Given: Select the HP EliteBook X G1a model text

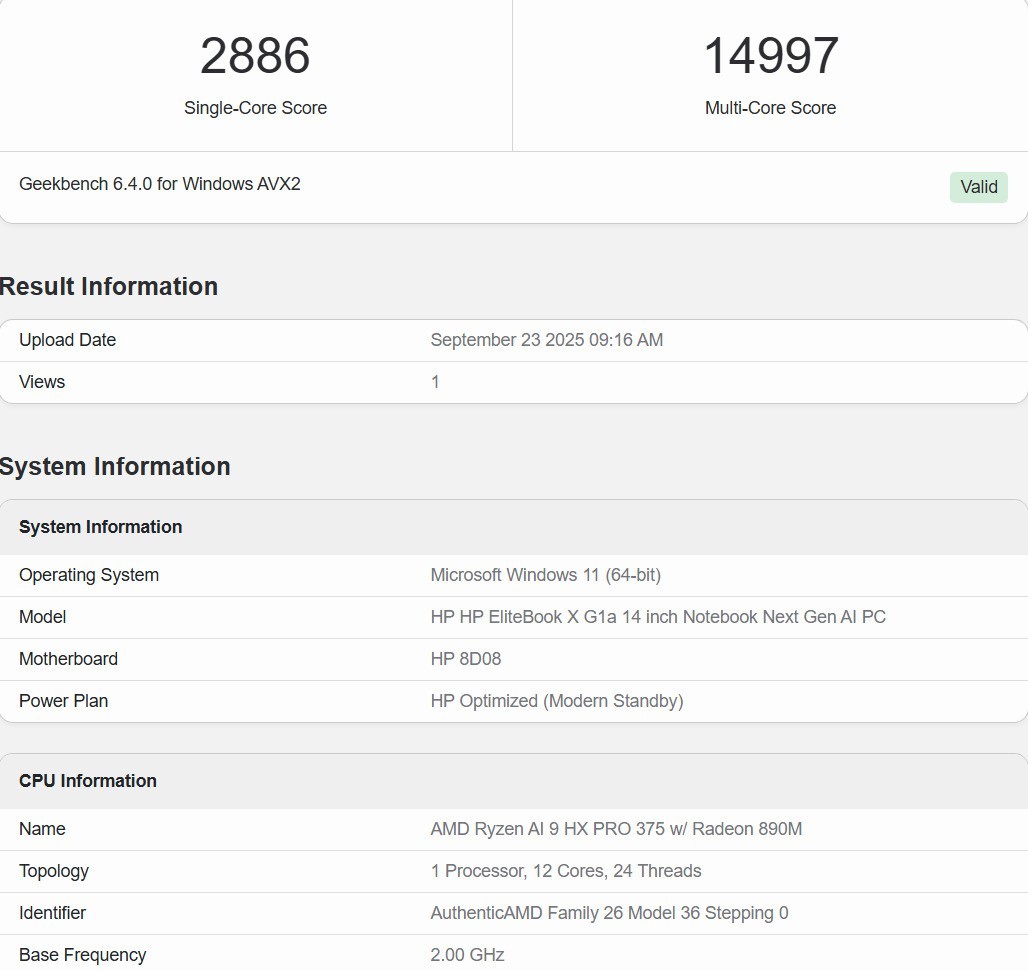Looking at the screenshot, I should tap(658, 617).
